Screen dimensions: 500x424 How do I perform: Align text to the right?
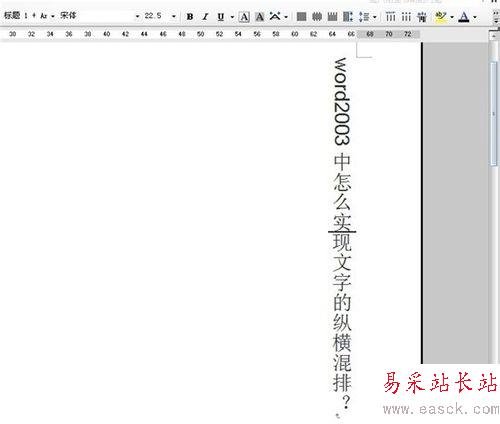click(332, 16)
